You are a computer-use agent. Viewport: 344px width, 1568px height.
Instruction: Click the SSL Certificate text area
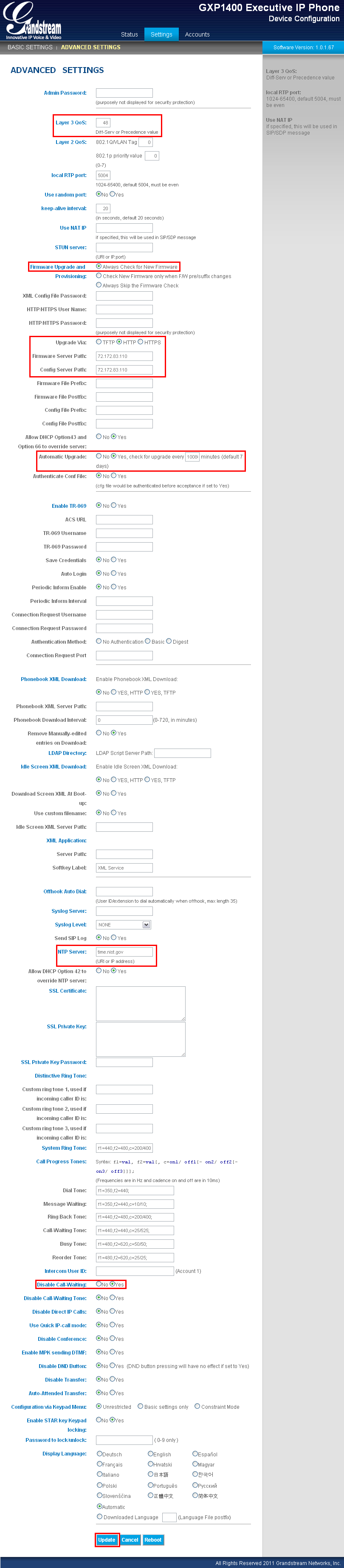pyautogui.click(x=140, y=1003)
